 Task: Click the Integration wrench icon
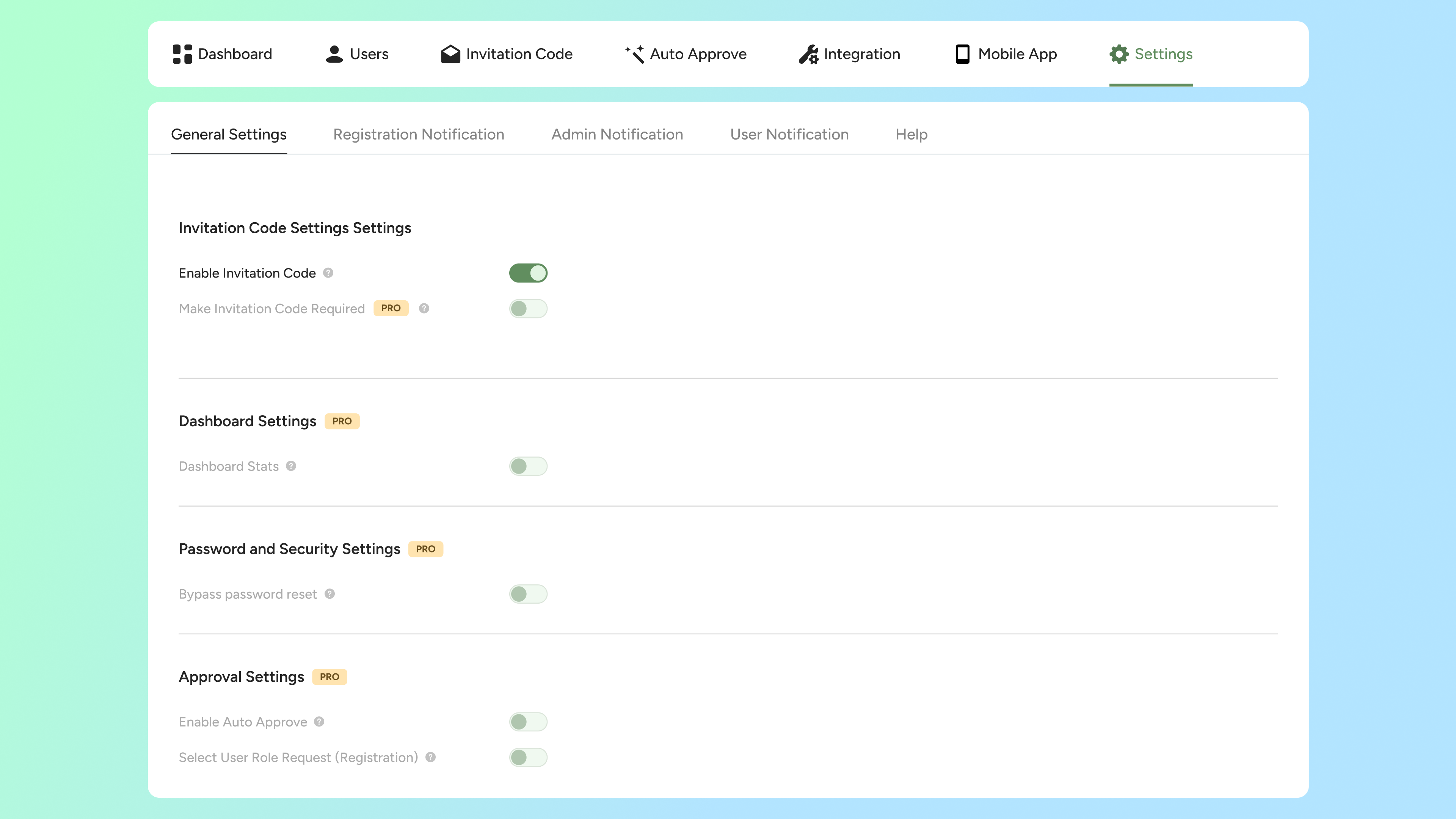click(x=808, y=54)
